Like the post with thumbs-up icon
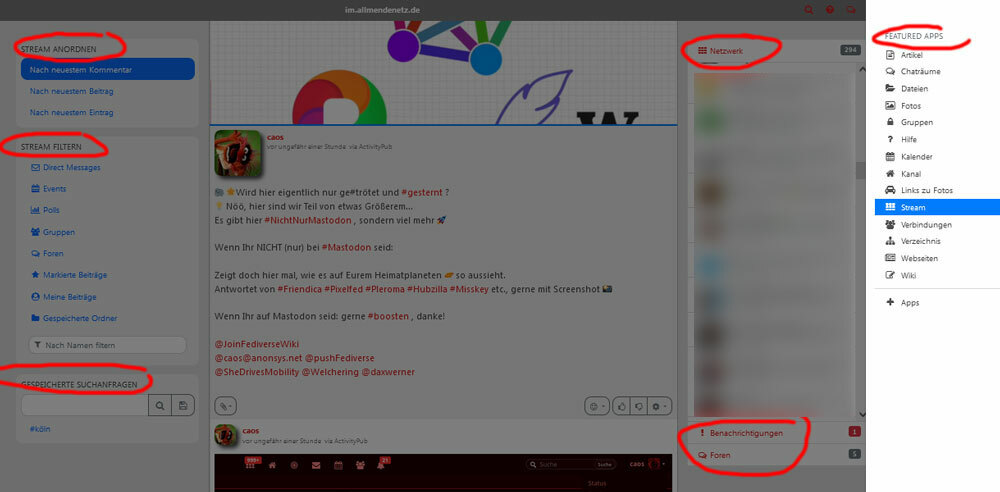Screen dimensions: 1000x492 pos(622,406)
